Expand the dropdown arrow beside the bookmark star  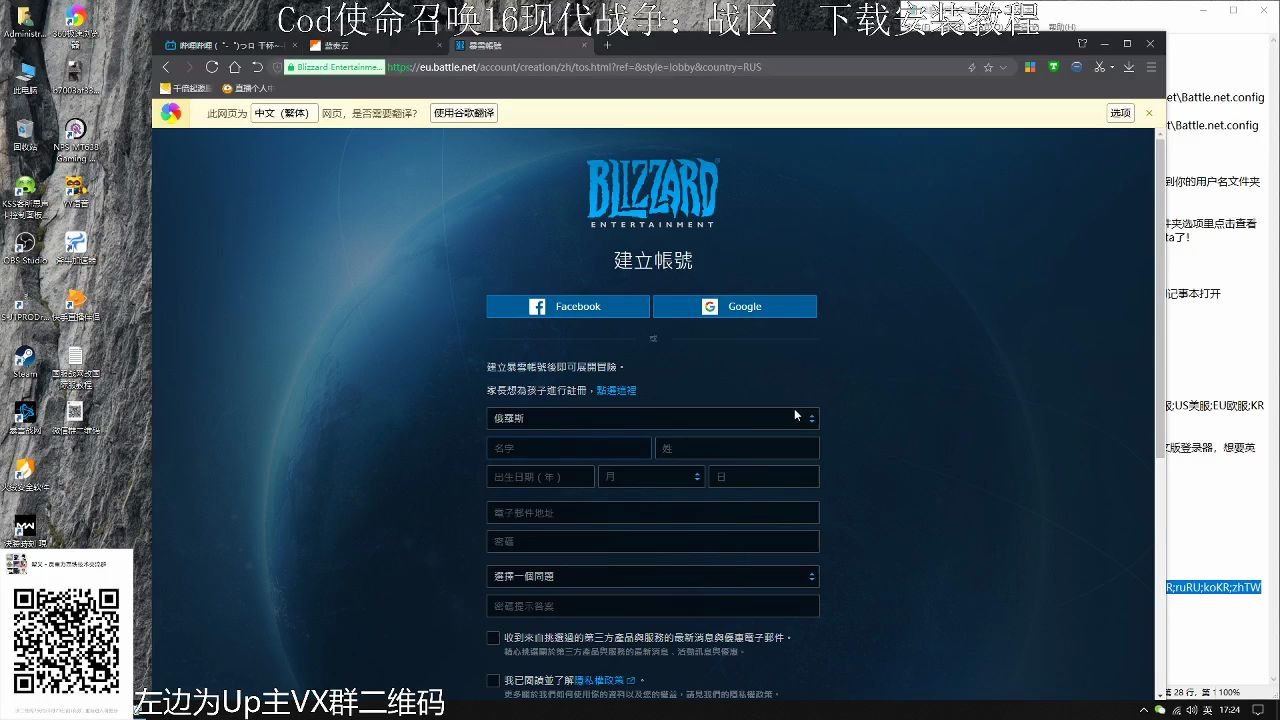click(1003, 67)
